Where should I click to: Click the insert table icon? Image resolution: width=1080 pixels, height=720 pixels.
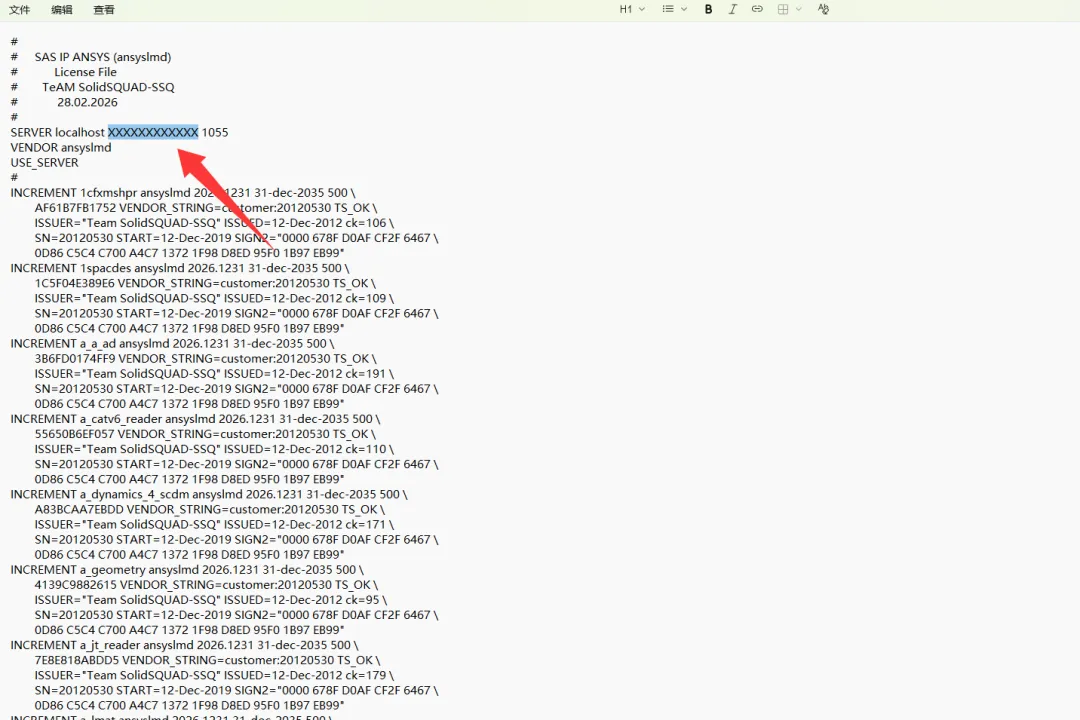click(782, 10)
